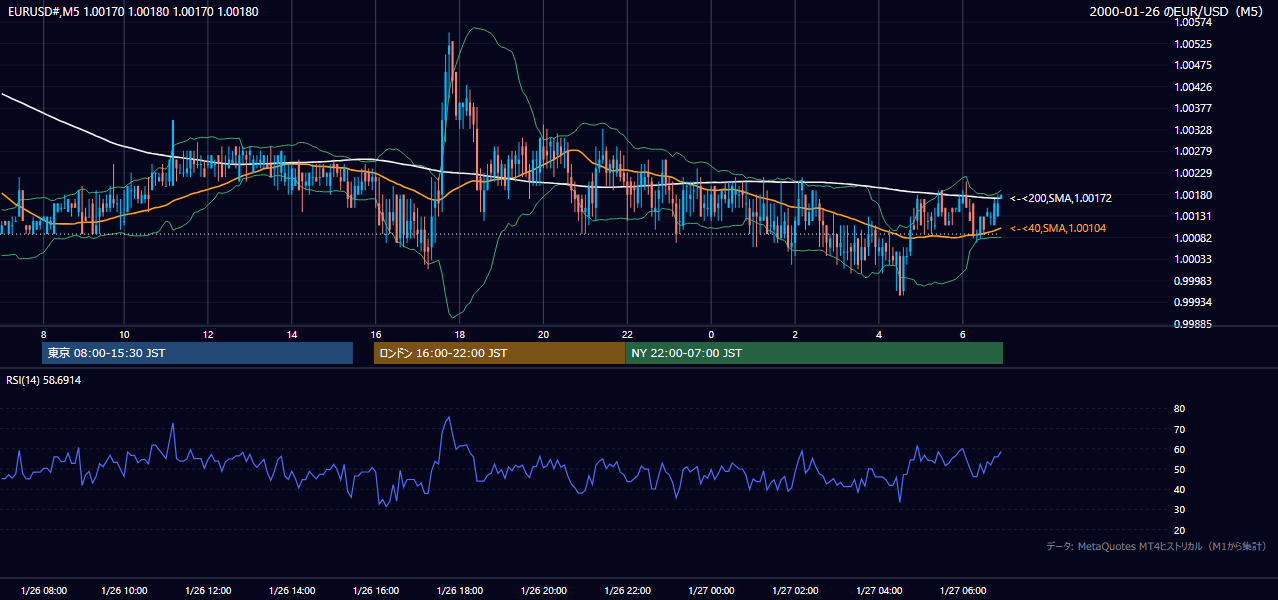1278x600 pixels.
Task: Click the 0.99934 price axis label
Action: (1193, 302)
